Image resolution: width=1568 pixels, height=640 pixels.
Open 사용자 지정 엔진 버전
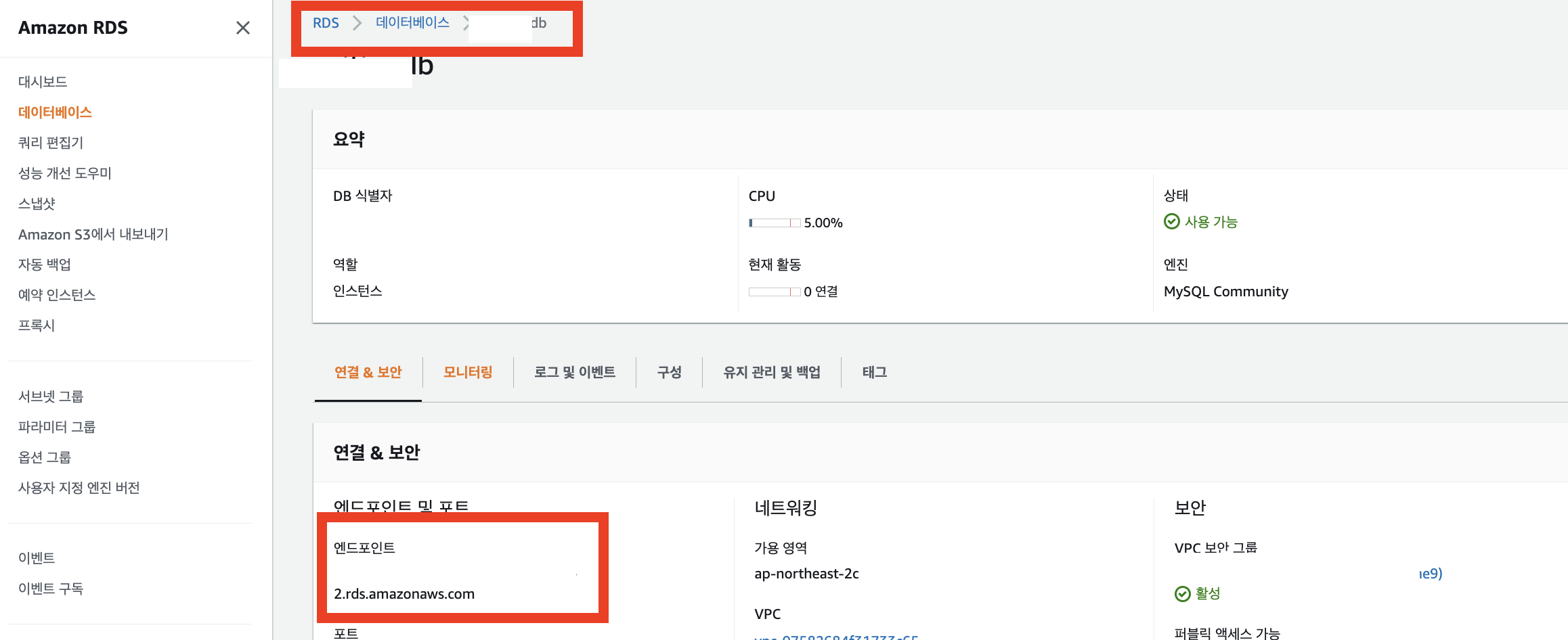(79, 488)
